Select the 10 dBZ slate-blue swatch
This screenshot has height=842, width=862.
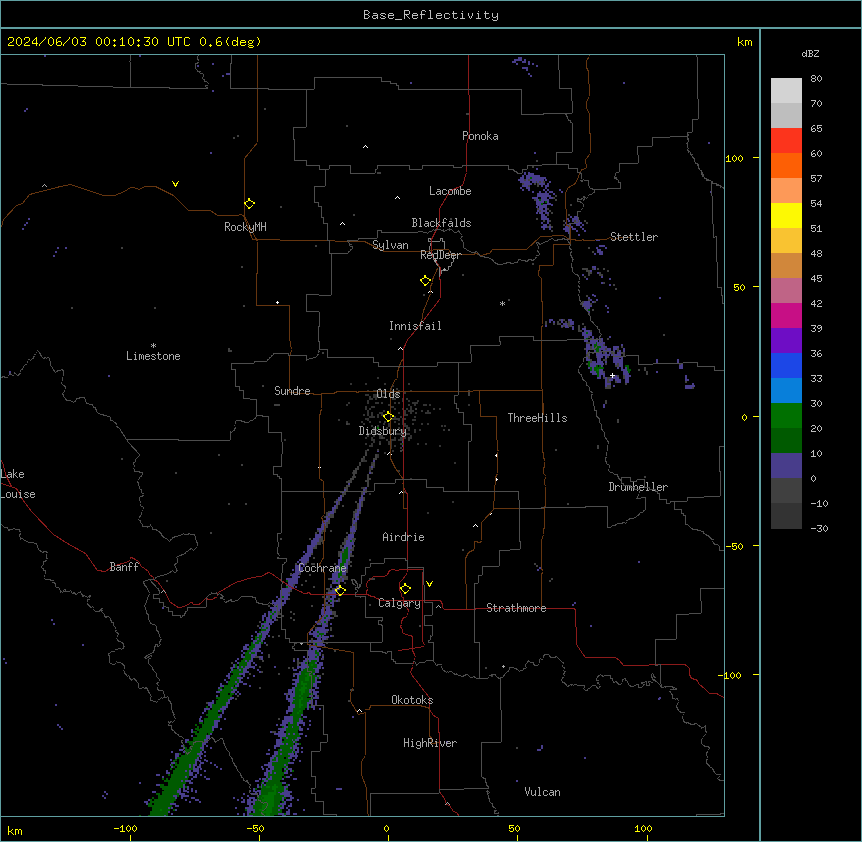tap(786, 465)
